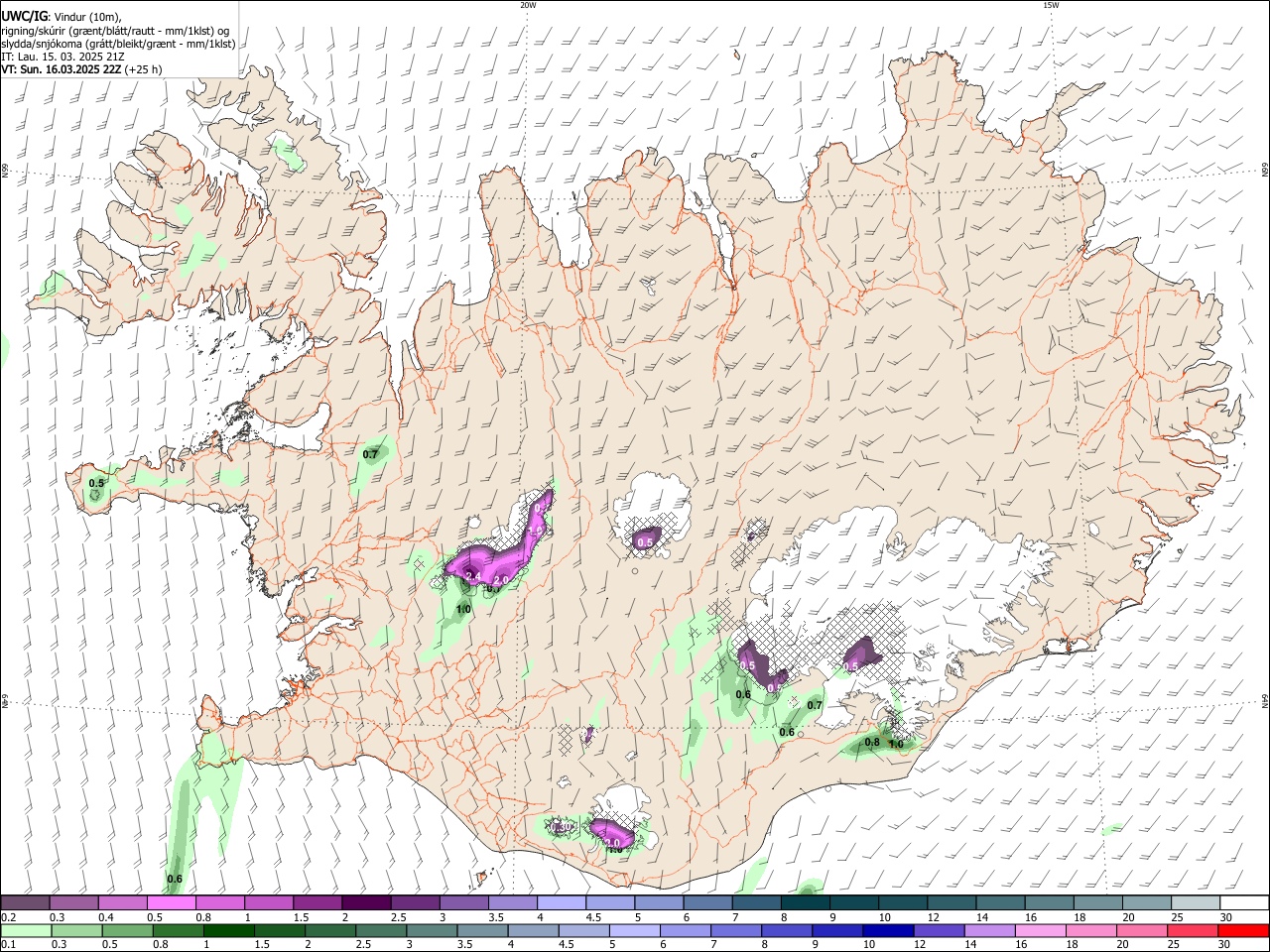
Task: Click the UWC/IG title text
Action: pyautogui.click(x=24, y=16)
